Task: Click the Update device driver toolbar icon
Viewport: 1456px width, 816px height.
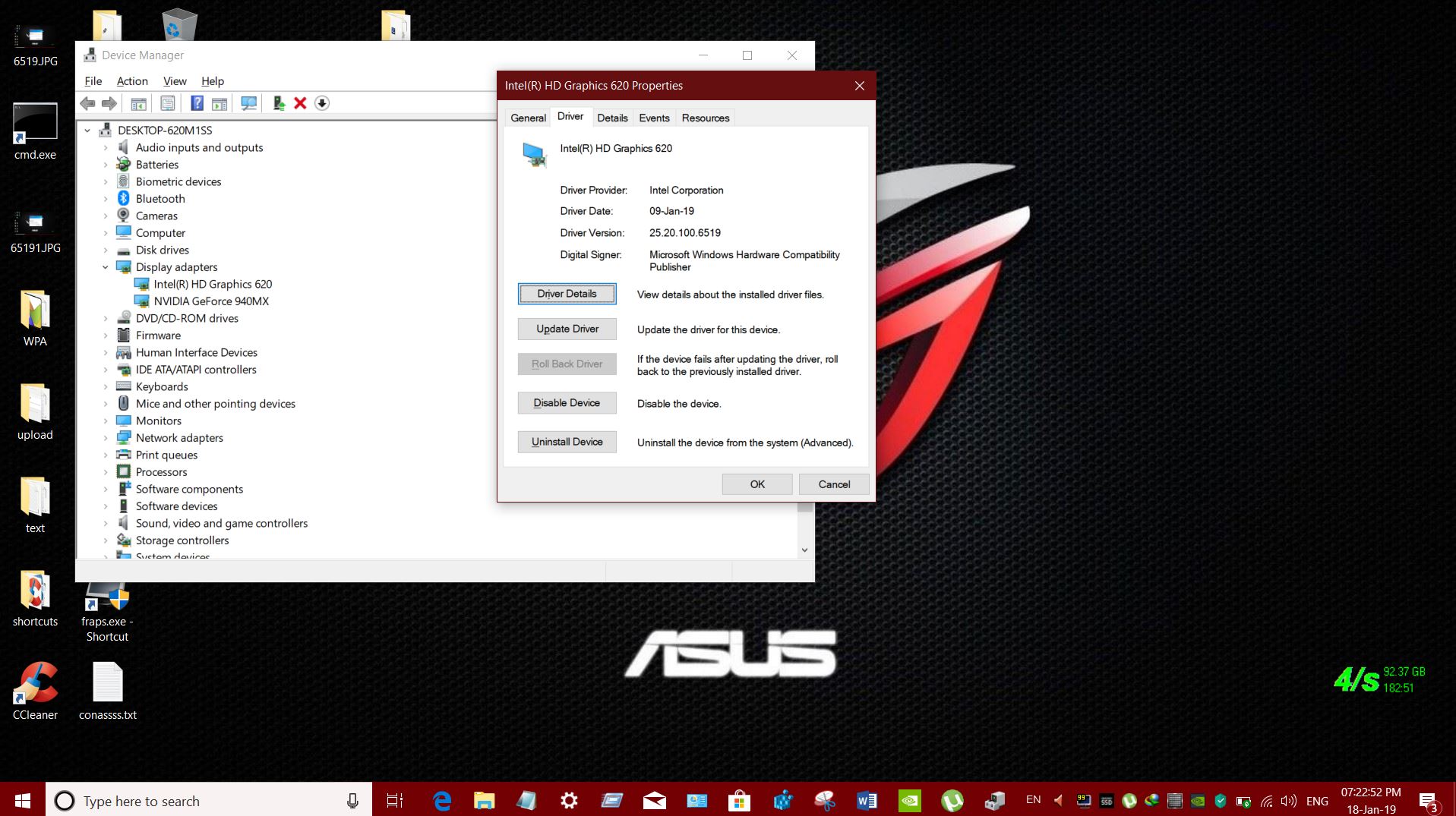Action: pyautogui.click(x=279, y=103)
